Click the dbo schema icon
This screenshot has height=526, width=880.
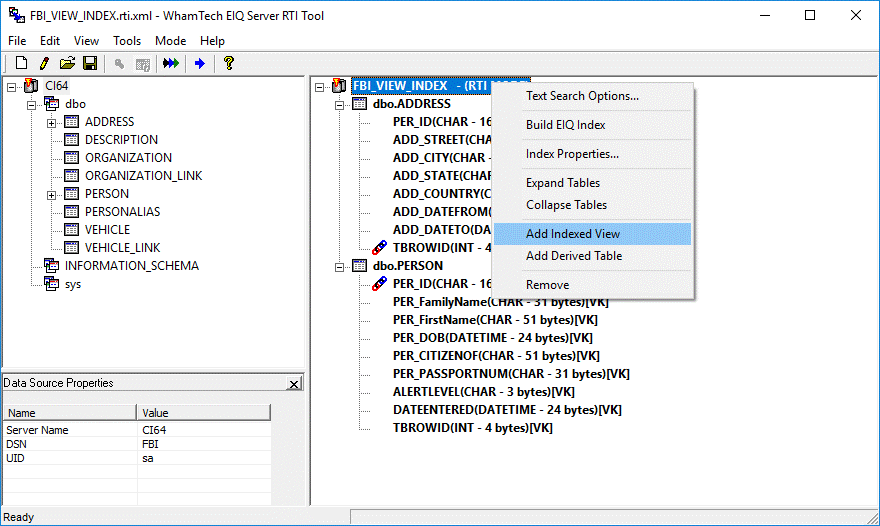click(x=52, y=104)
